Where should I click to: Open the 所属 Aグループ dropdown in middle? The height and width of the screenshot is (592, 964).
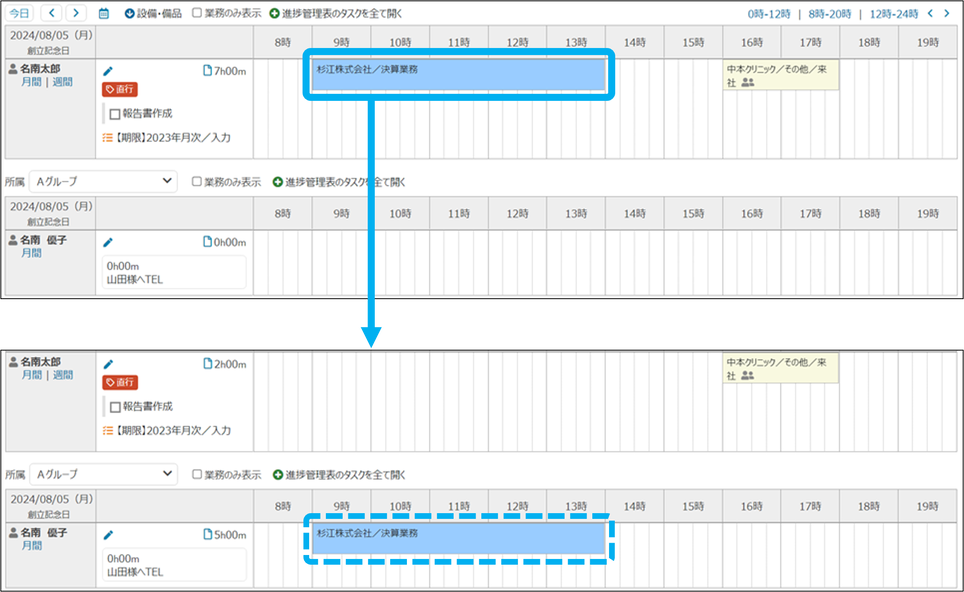[103, 182]
